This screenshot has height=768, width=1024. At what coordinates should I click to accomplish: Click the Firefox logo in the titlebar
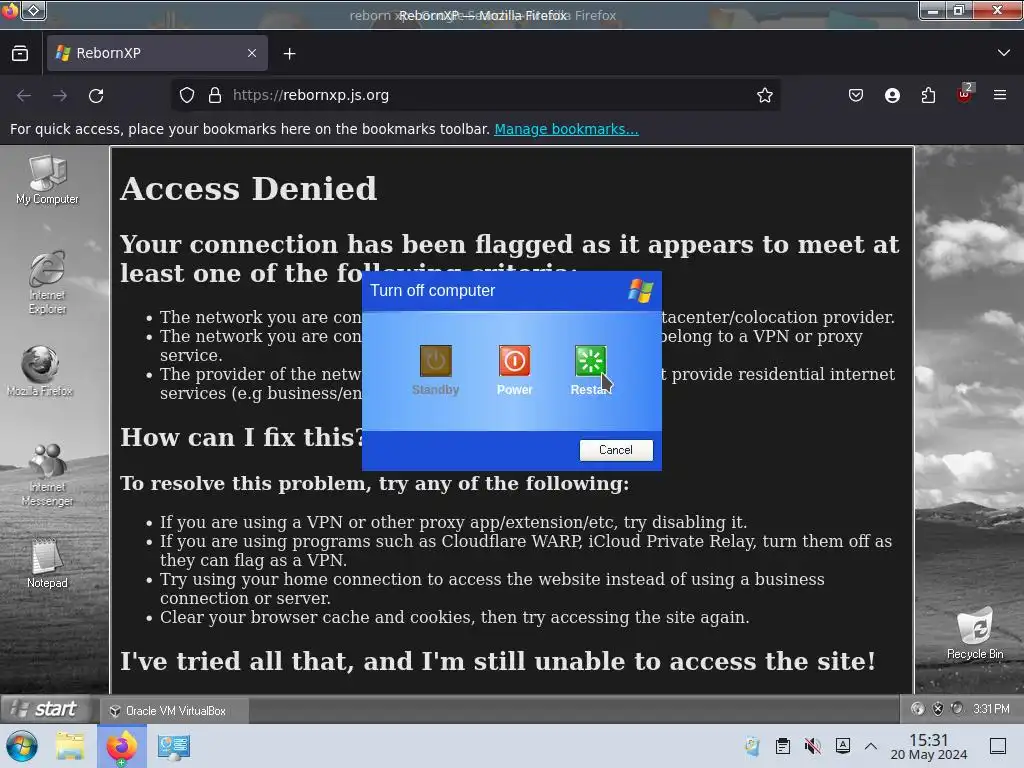point(10,10)
